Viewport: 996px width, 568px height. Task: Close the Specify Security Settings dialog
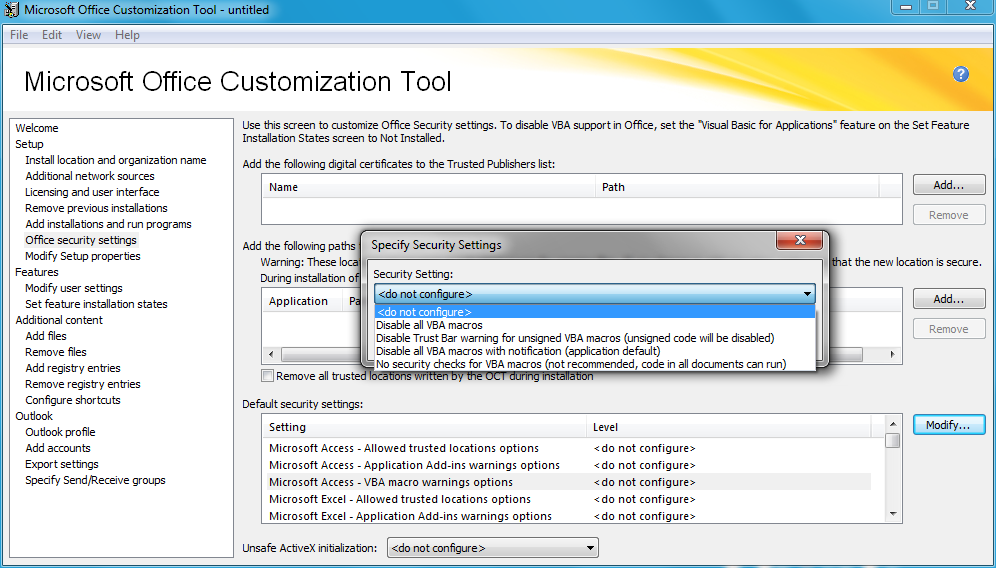800,240
